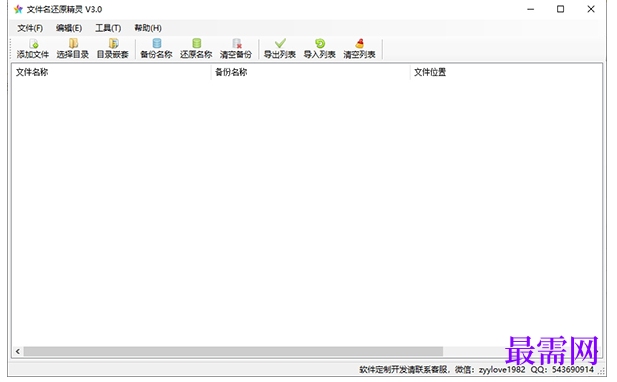617x382 pixels.
Task: Click the scrollbar left arrow
Action: click(x=18, y=351)
